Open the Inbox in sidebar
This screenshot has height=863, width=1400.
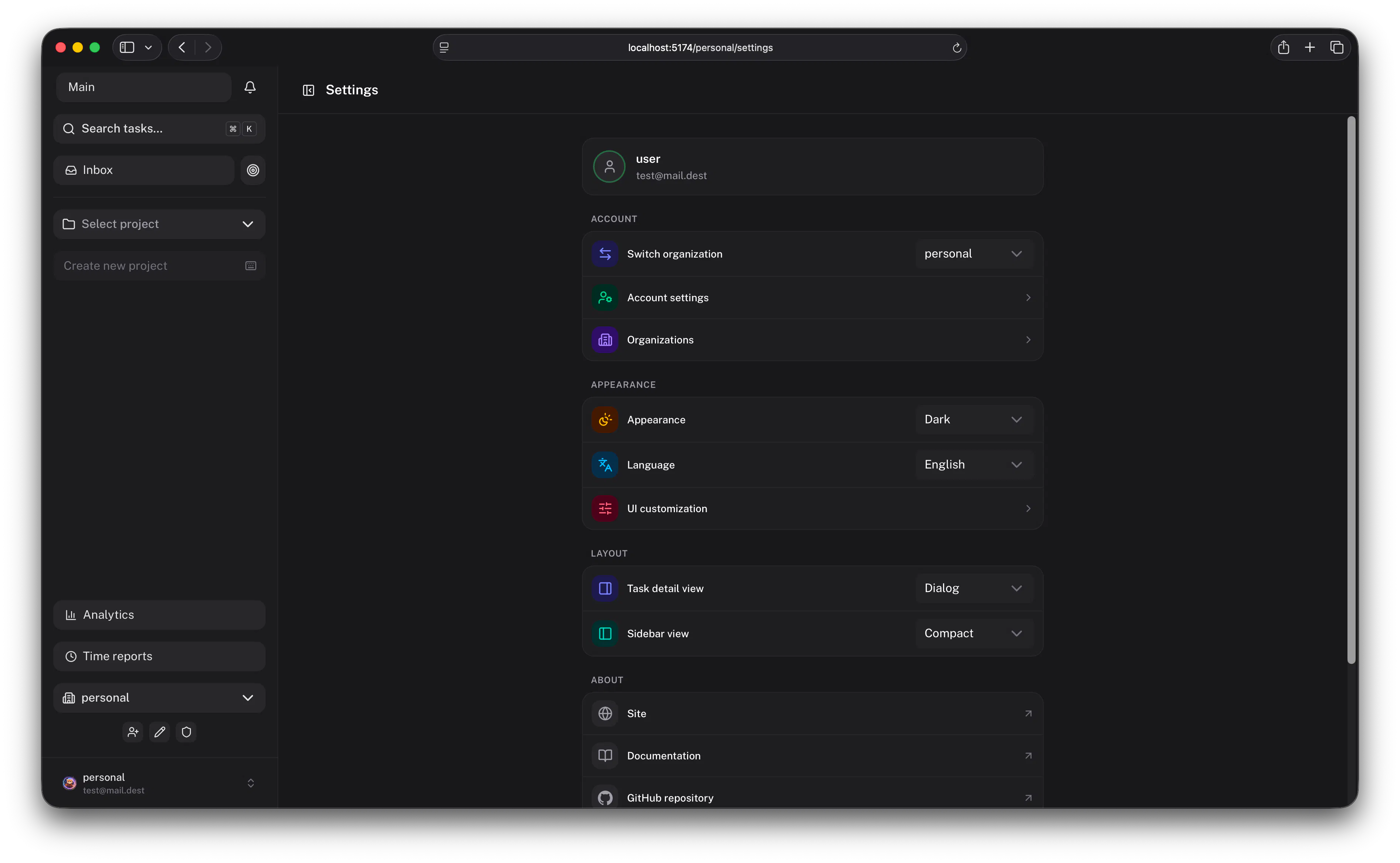(x=144, y=170)
